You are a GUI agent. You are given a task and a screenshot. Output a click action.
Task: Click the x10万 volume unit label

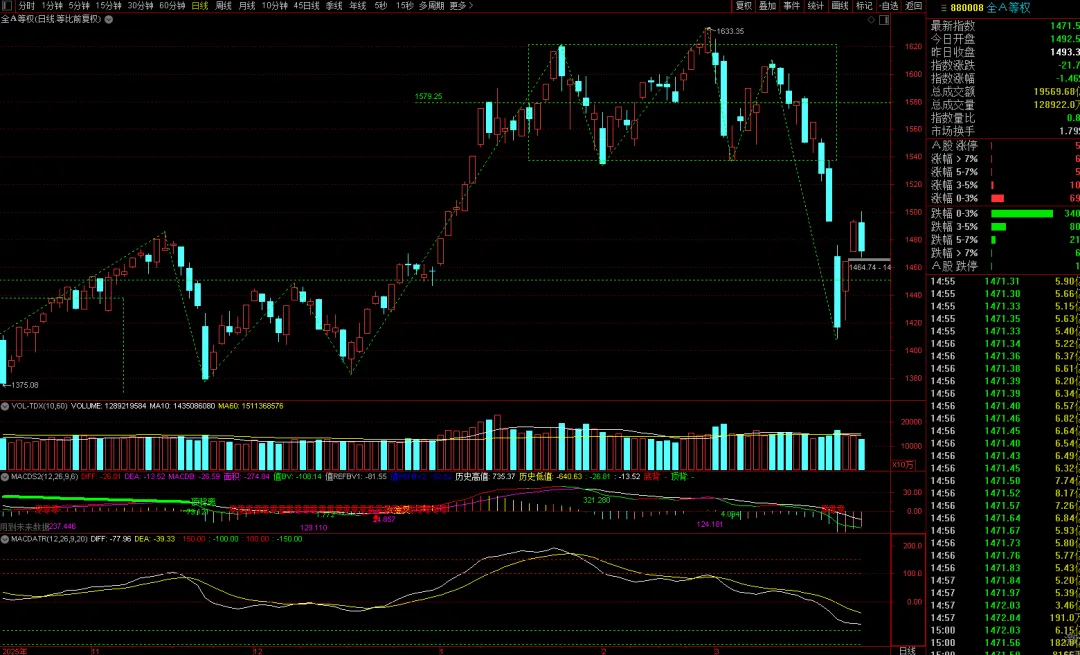point(903,465)
